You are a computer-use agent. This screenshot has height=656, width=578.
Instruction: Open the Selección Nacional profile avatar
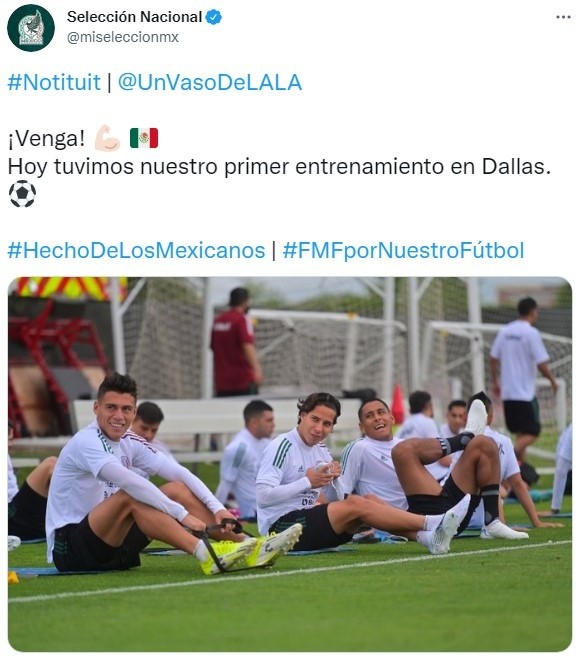pyautogui.click(x=31, y=28)
